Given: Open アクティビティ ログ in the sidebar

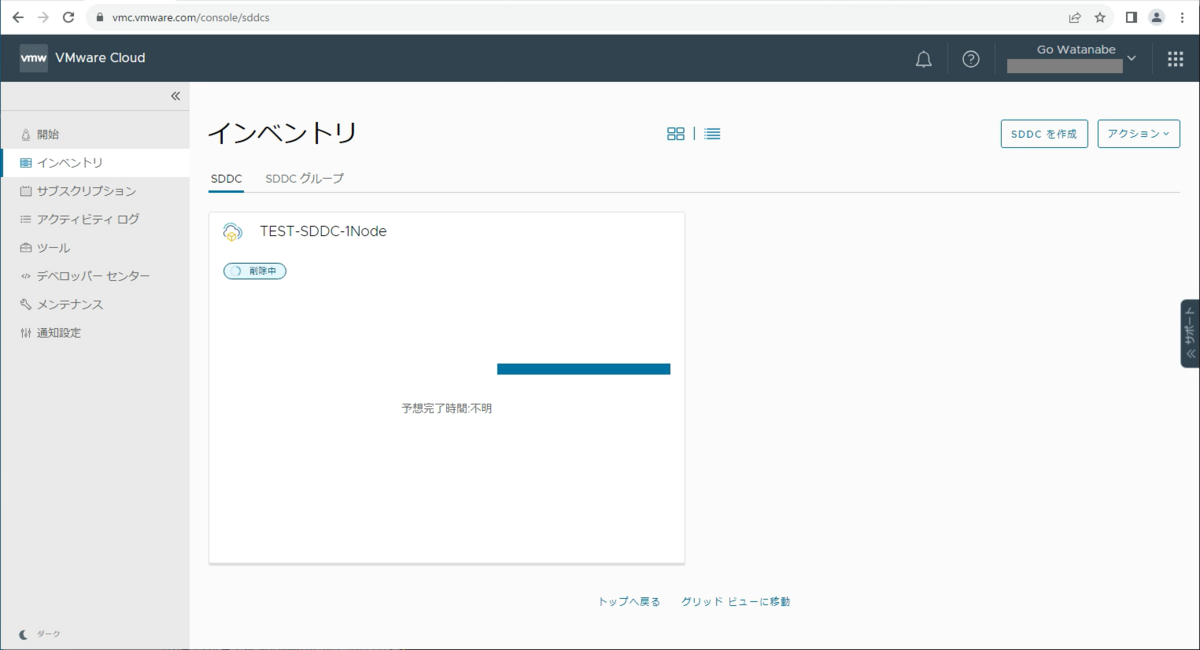Looking at the screenshot, I should [95, 219].
